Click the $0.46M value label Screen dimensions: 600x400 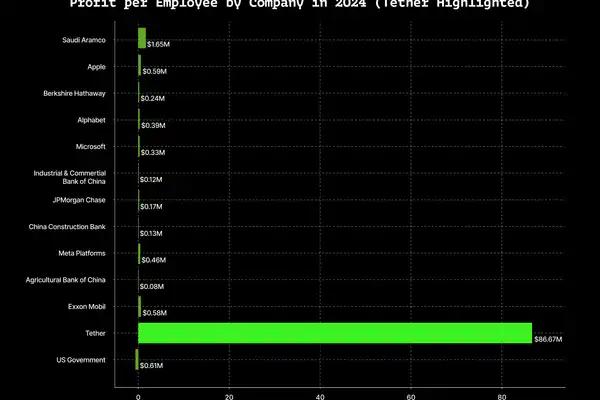[x=153, y=260]
